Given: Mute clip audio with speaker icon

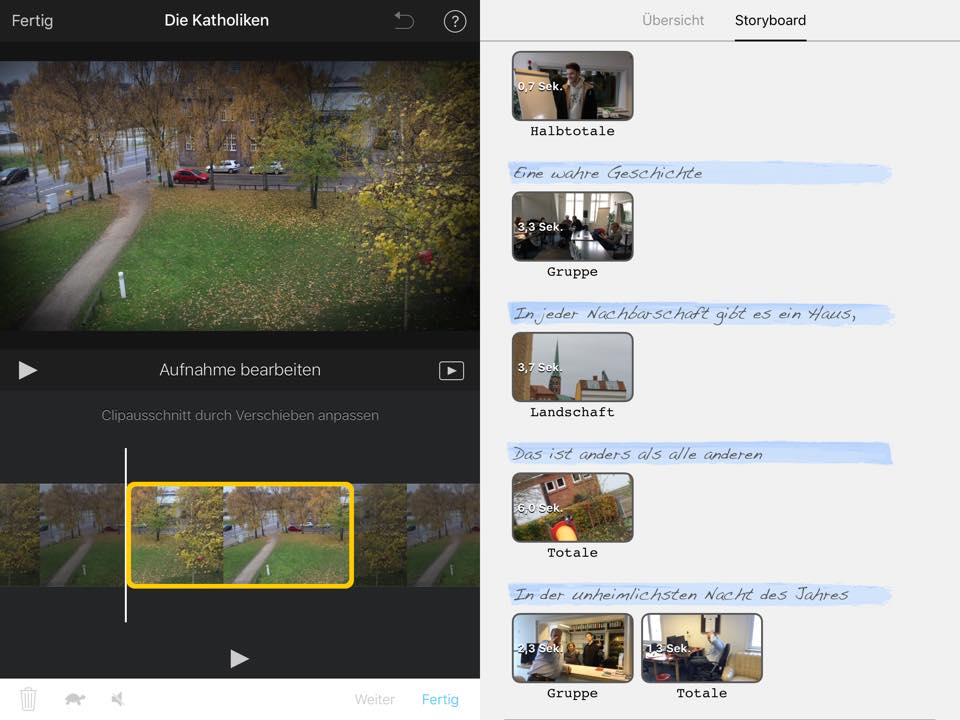Looking at the screenshot, I should pos(118,699).
